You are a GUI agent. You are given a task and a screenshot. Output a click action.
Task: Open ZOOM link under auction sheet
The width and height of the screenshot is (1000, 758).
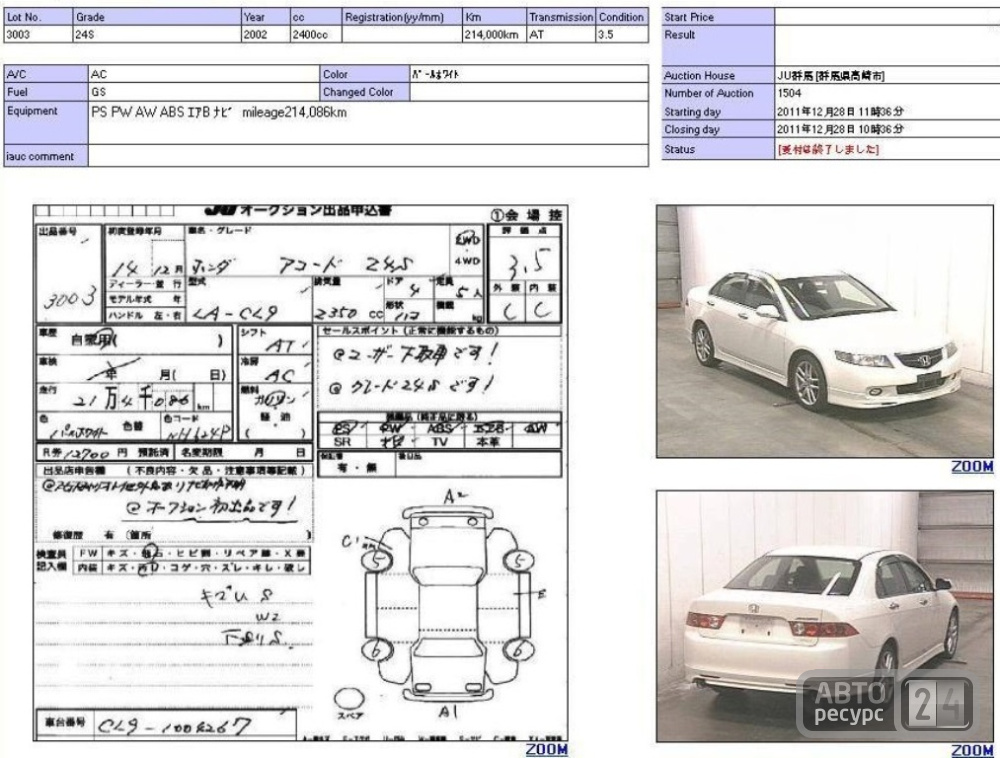coord(547,750)
